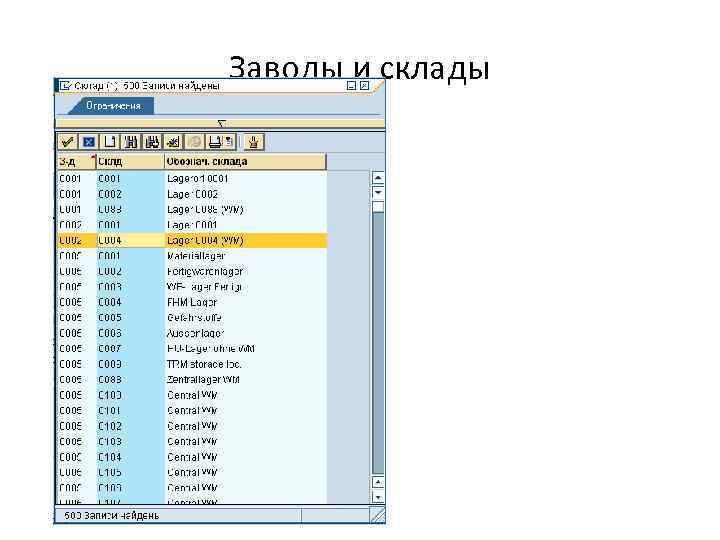Click the bottom scrollbar up arrow
This screenshot has height=540, width=720.
click(377, 483)
